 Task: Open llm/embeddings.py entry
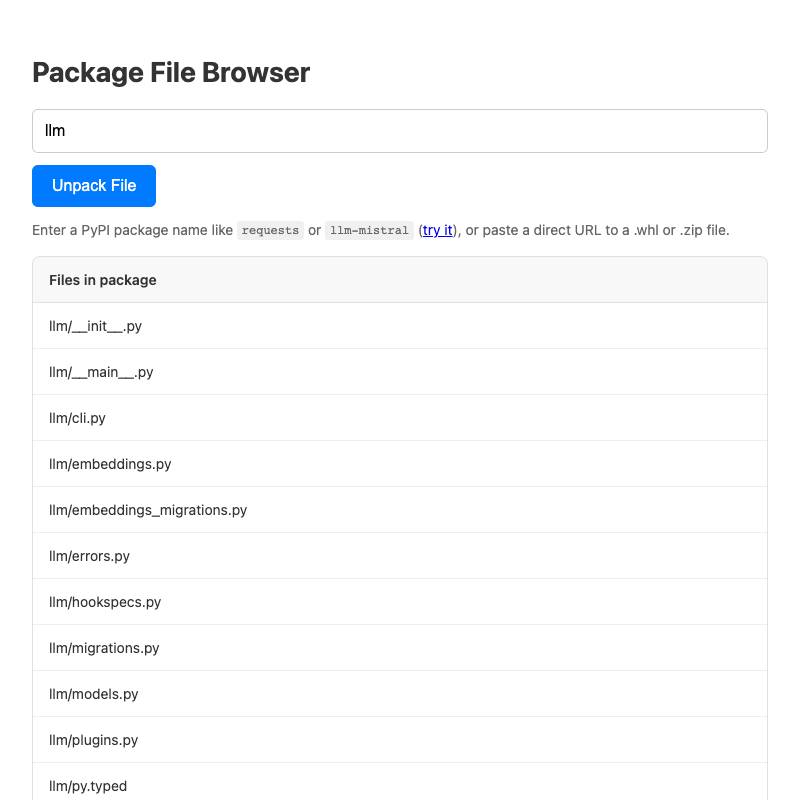[110, 464]
